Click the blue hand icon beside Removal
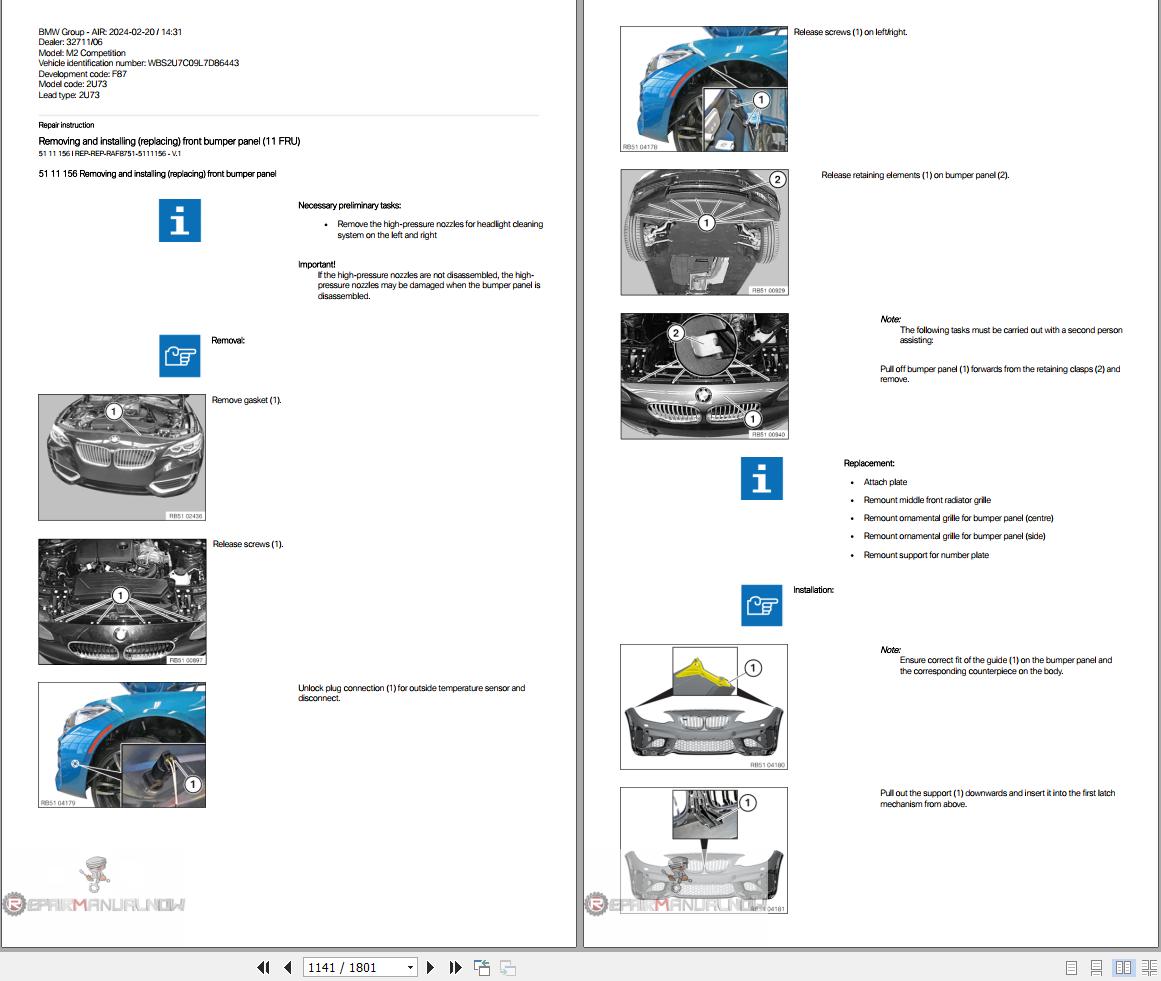Screen dimensions: 1161x981 coord(180,356)
